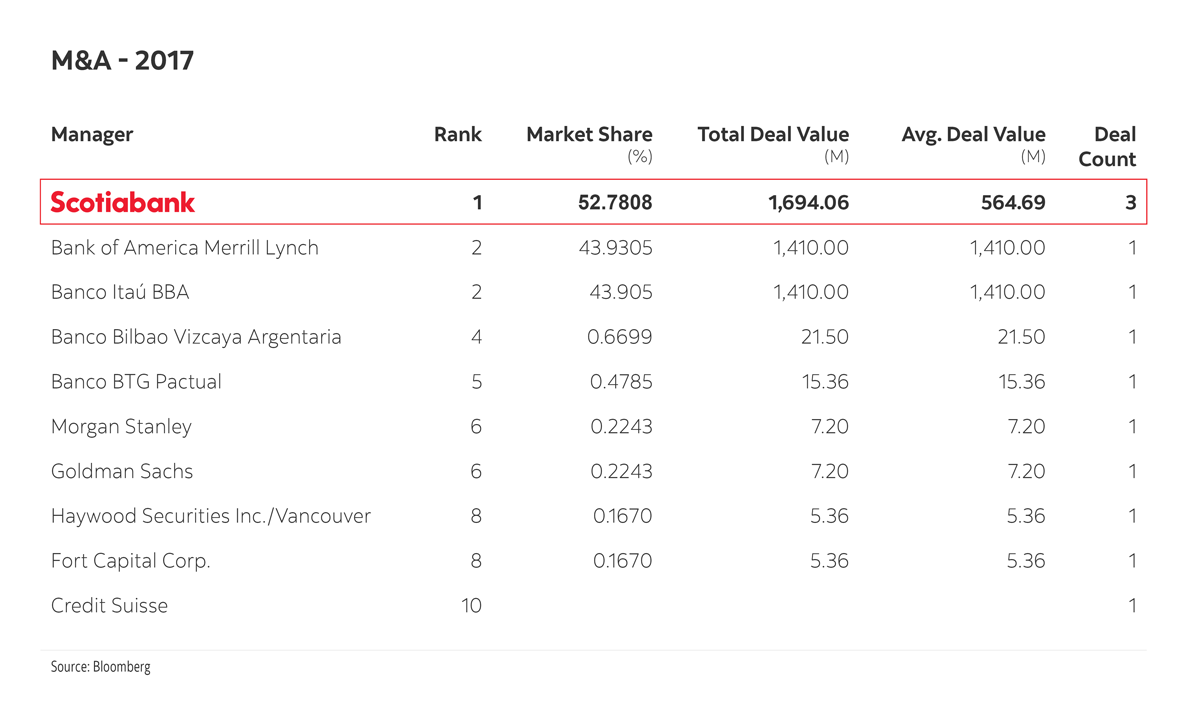Image resolution: width=1186 pixels, height=721 pixels.
Task: Select Fort Capital average deal value 5.36
Action: point(1026,561)
